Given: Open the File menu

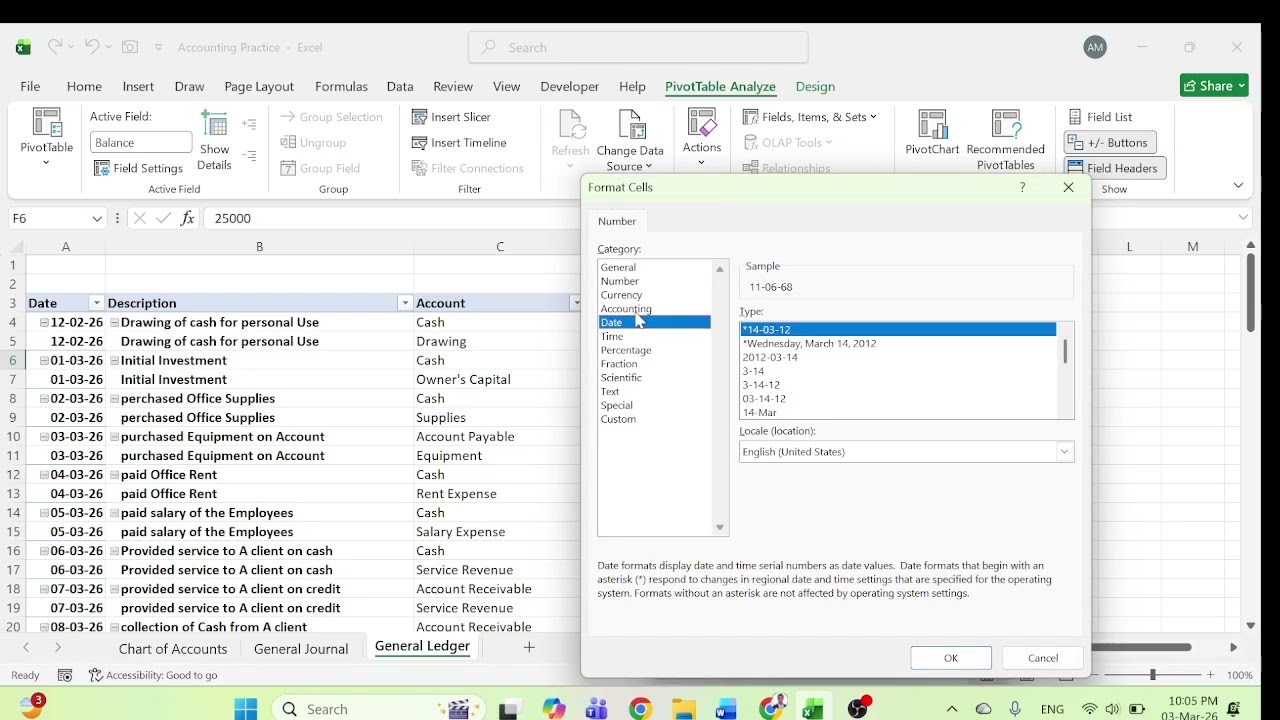Looking at the screenshot, I should tap(30, 87).
